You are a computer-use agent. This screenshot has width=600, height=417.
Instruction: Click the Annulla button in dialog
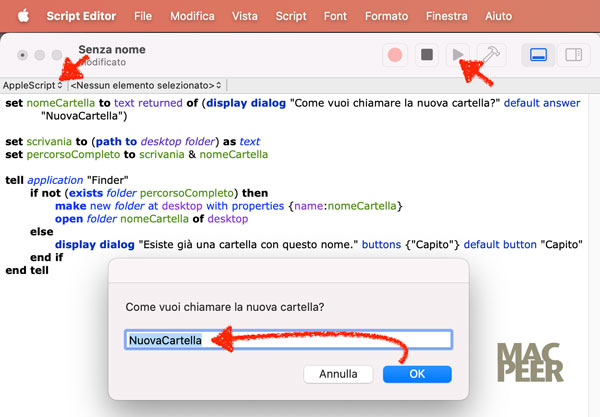pos(338,374)
